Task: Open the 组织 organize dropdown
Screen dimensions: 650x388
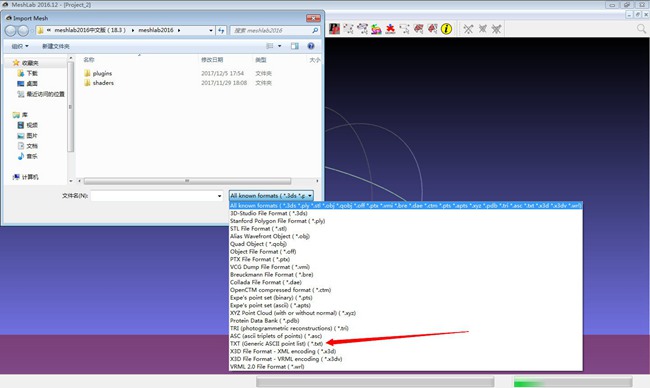Action: pyautogui.click(x=20, y=46)
